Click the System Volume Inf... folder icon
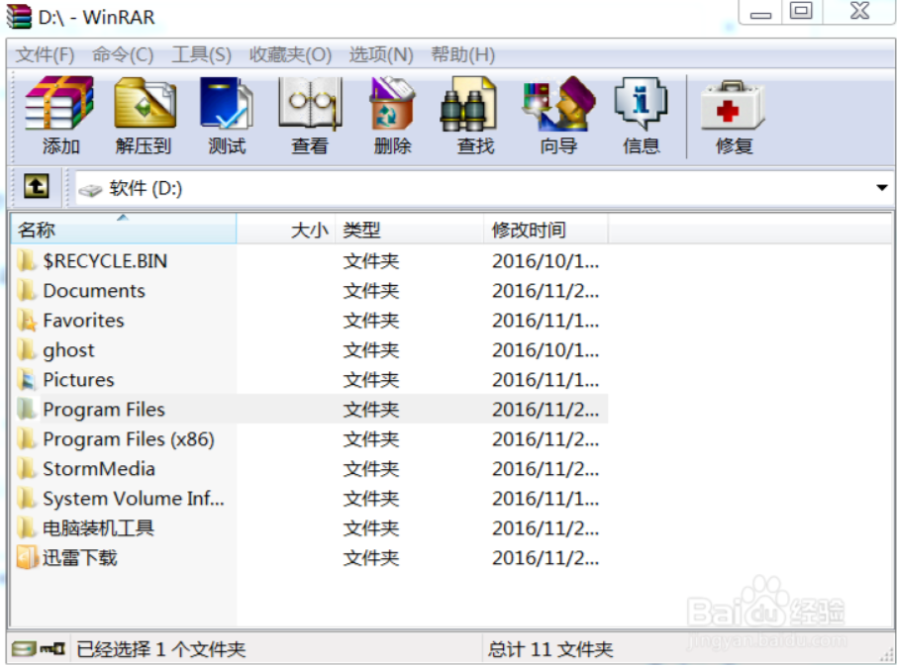The image size is (900, 665). (x=26, y=499)
